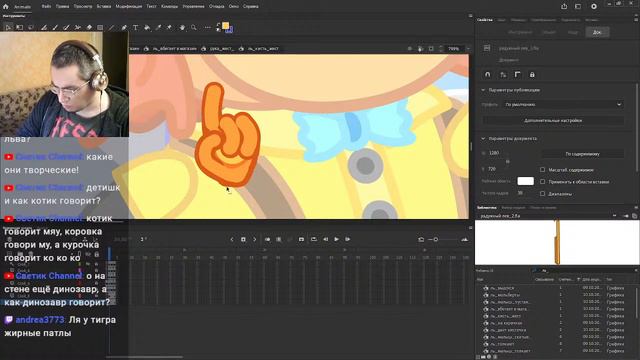Click the height field showing 720
The width and height of the screenshot is (640, 360).
pyautogui.click(x=492, y=169)
